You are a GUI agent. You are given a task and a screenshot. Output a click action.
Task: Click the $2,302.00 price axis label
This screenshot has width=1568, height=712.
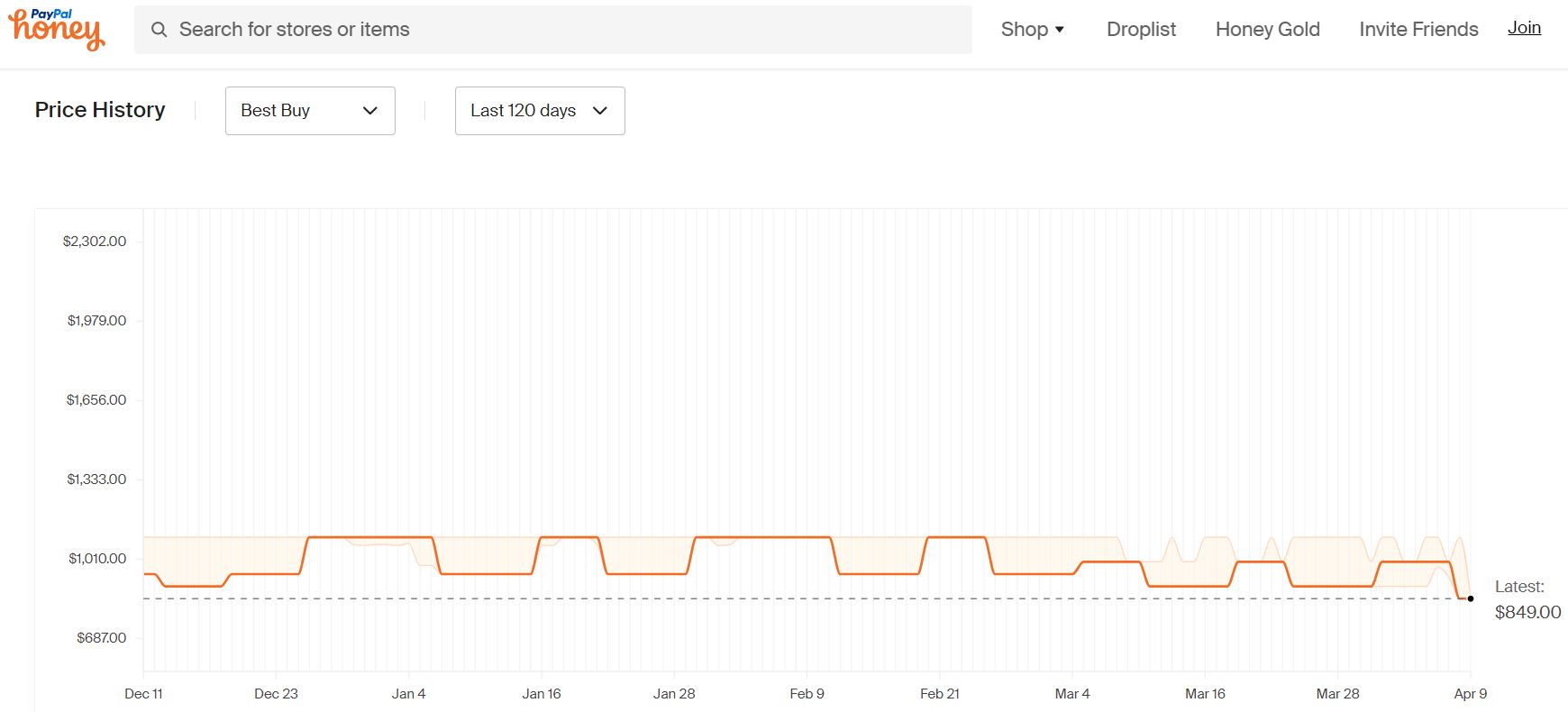pyautogui.click(x=95, y=242)
